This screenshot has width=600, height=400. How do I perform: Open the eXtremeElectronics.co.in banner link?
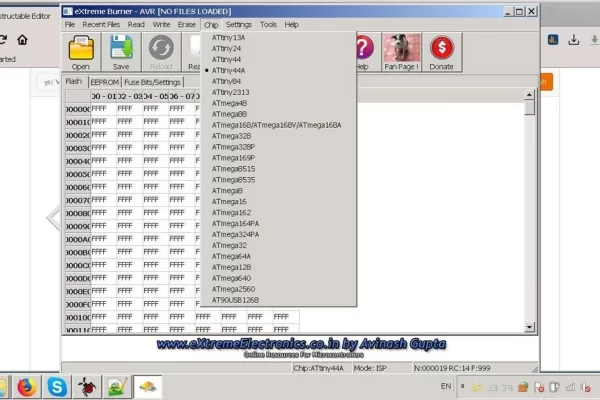pos(302,344)
